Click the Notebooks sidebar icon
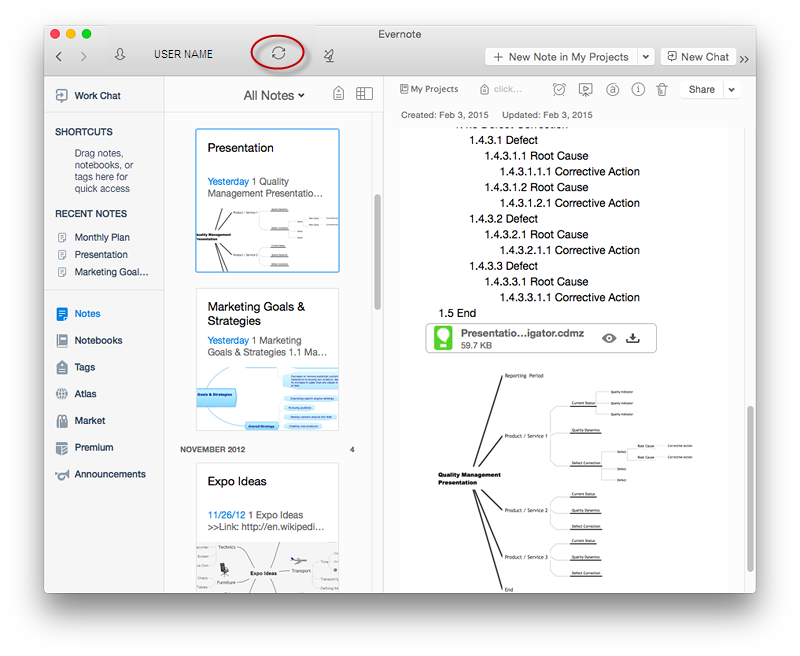This screenshot has height=656, width=800. tap(62, 341)
